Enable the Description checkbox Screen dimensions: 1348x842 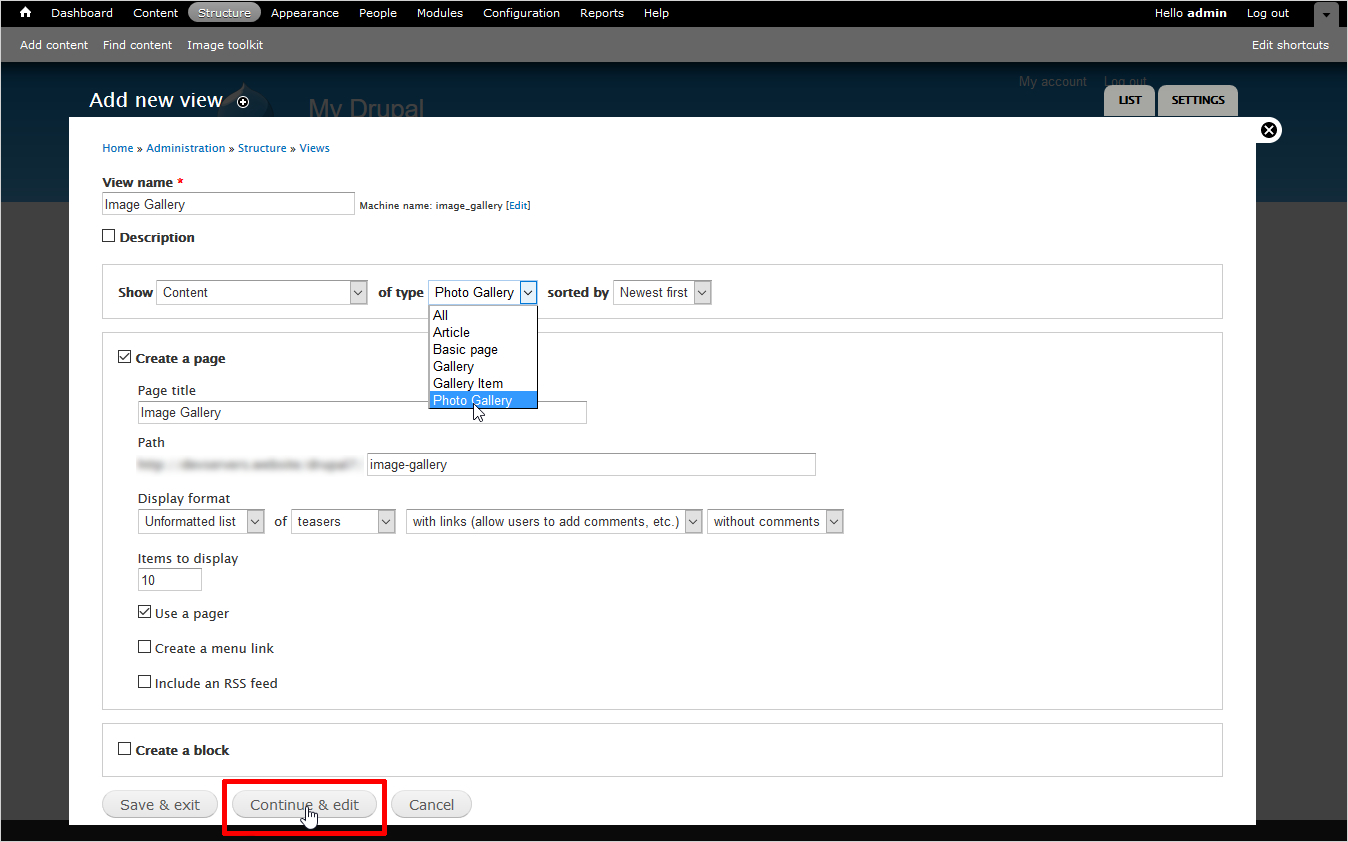click(109, 236)
